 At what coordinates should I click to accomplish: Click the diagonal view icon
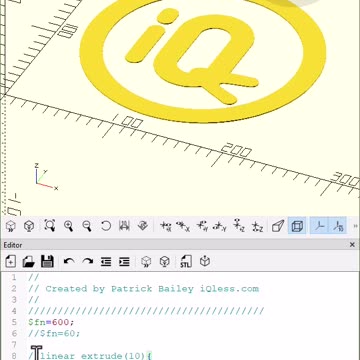click(143, 226)
